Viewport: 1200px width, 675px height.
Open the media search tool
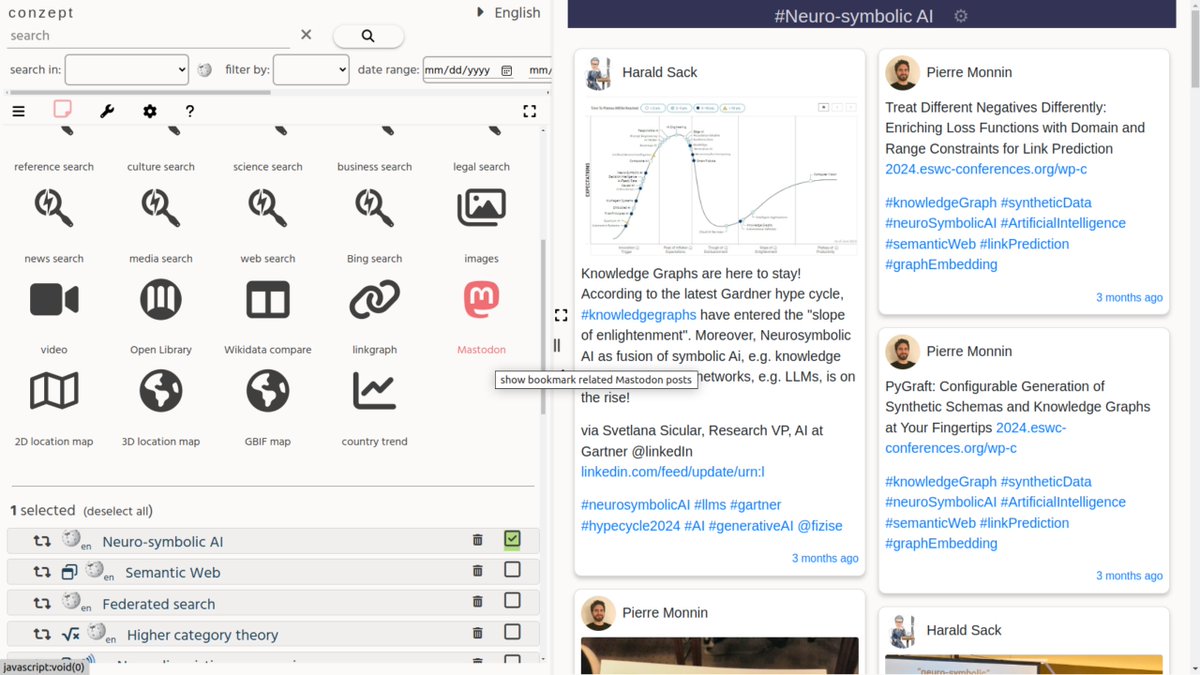(161, 208)
